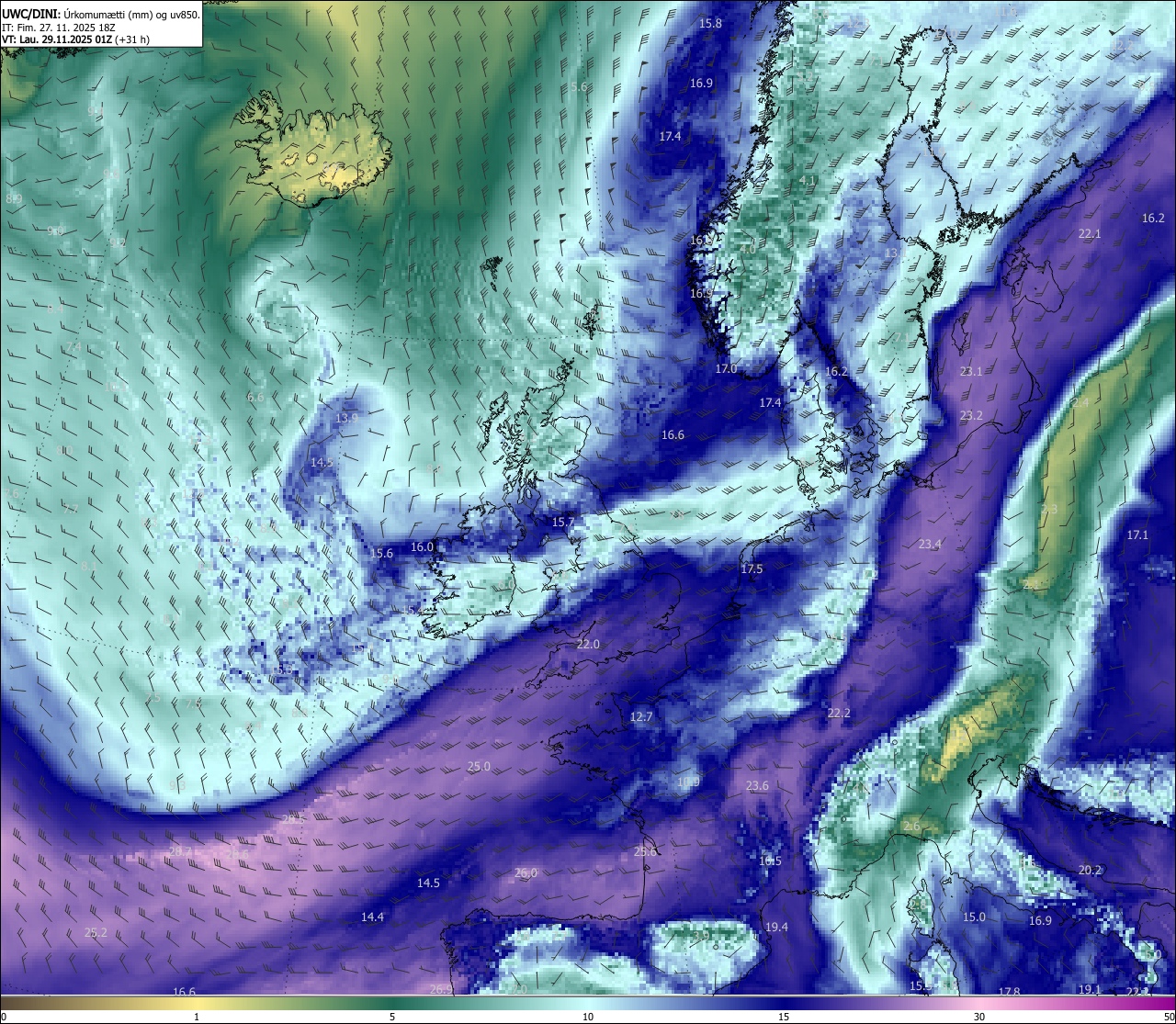
Task: Click the '50' tick at color scale end
Action: [x=1169, y=1017]
